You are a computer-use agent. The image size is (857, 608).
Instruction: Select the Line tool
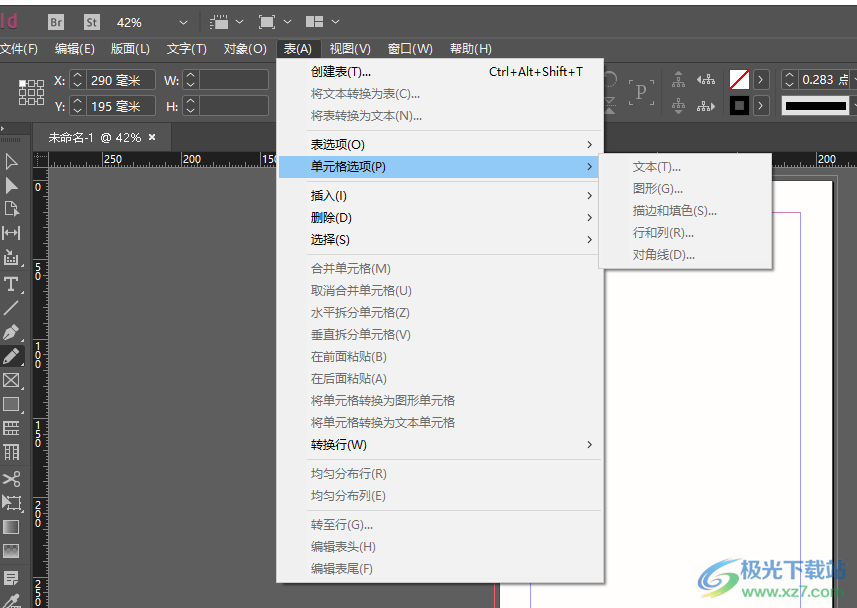click(13, 308)
